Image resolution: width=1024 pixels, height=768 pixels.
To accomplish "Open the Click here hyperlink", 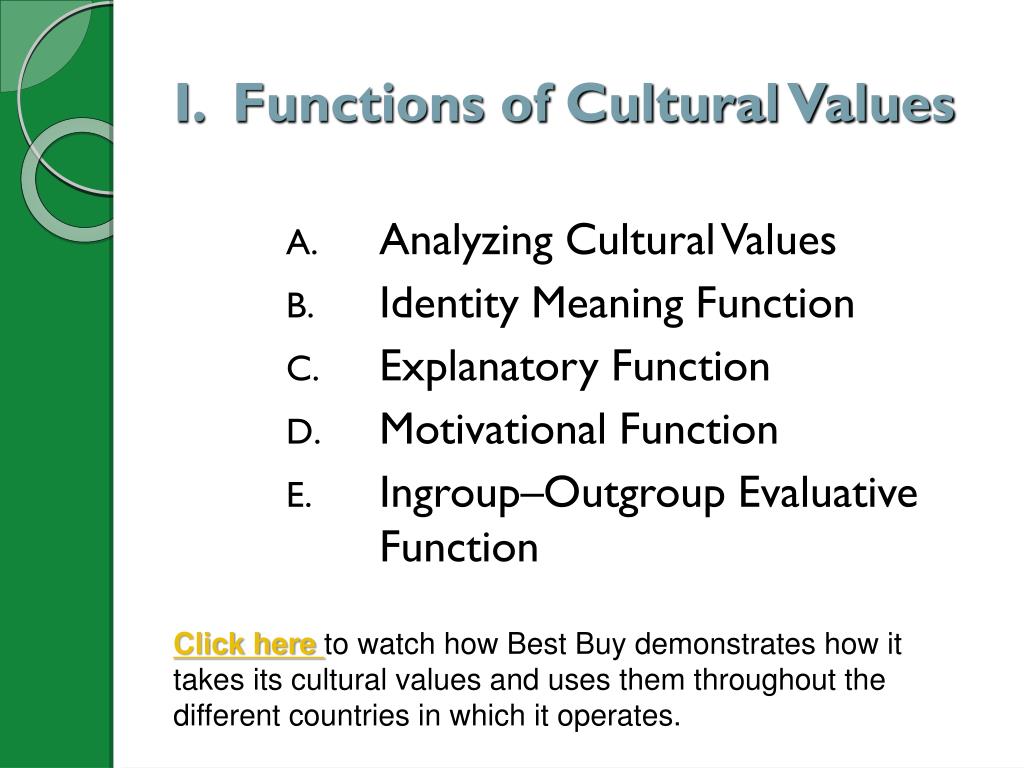I will 246,645.
